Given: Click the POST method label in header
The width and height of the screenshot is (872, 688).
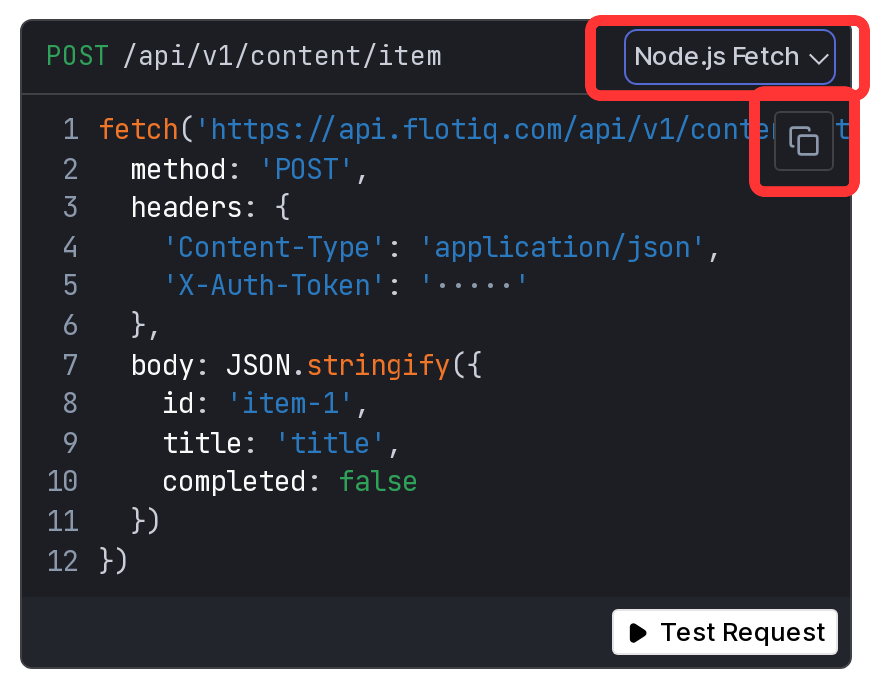Looking at the screenshot, I should click(77, 56).
